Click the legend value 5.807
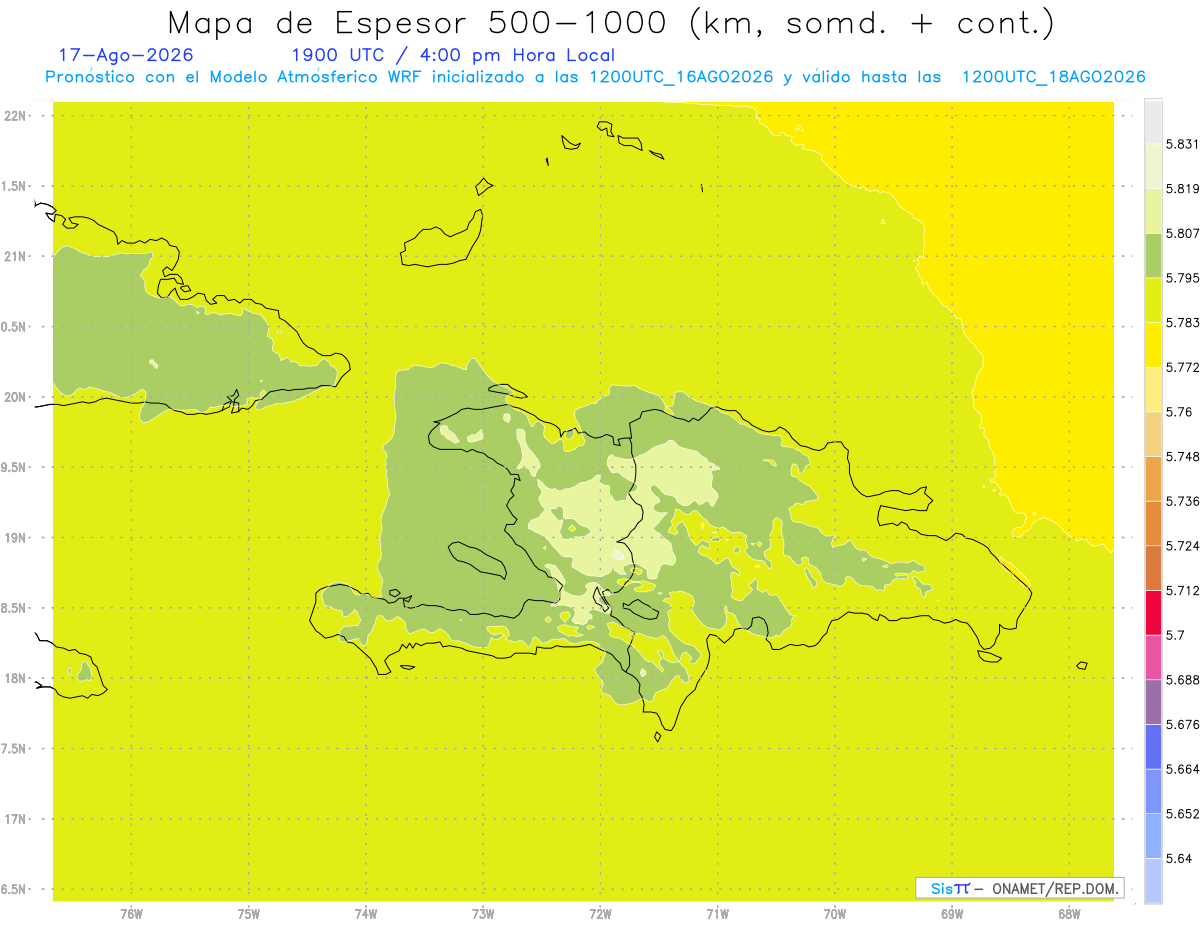Viewport: 1200px width, 927px height. 1182,233
